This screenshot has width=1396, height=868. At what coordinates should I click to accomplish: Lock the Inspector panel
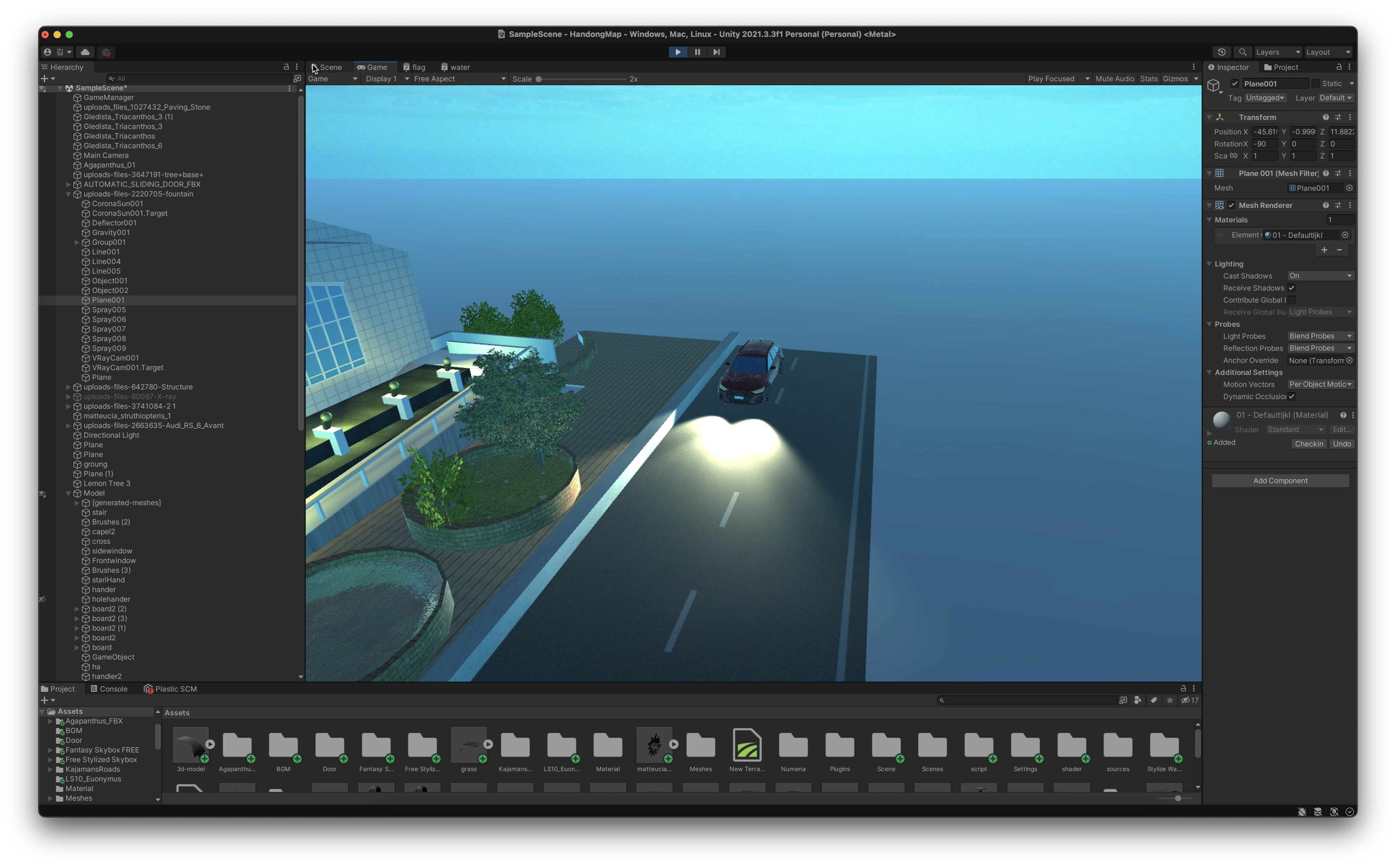pyautogui.click(x=1339, y=67)
